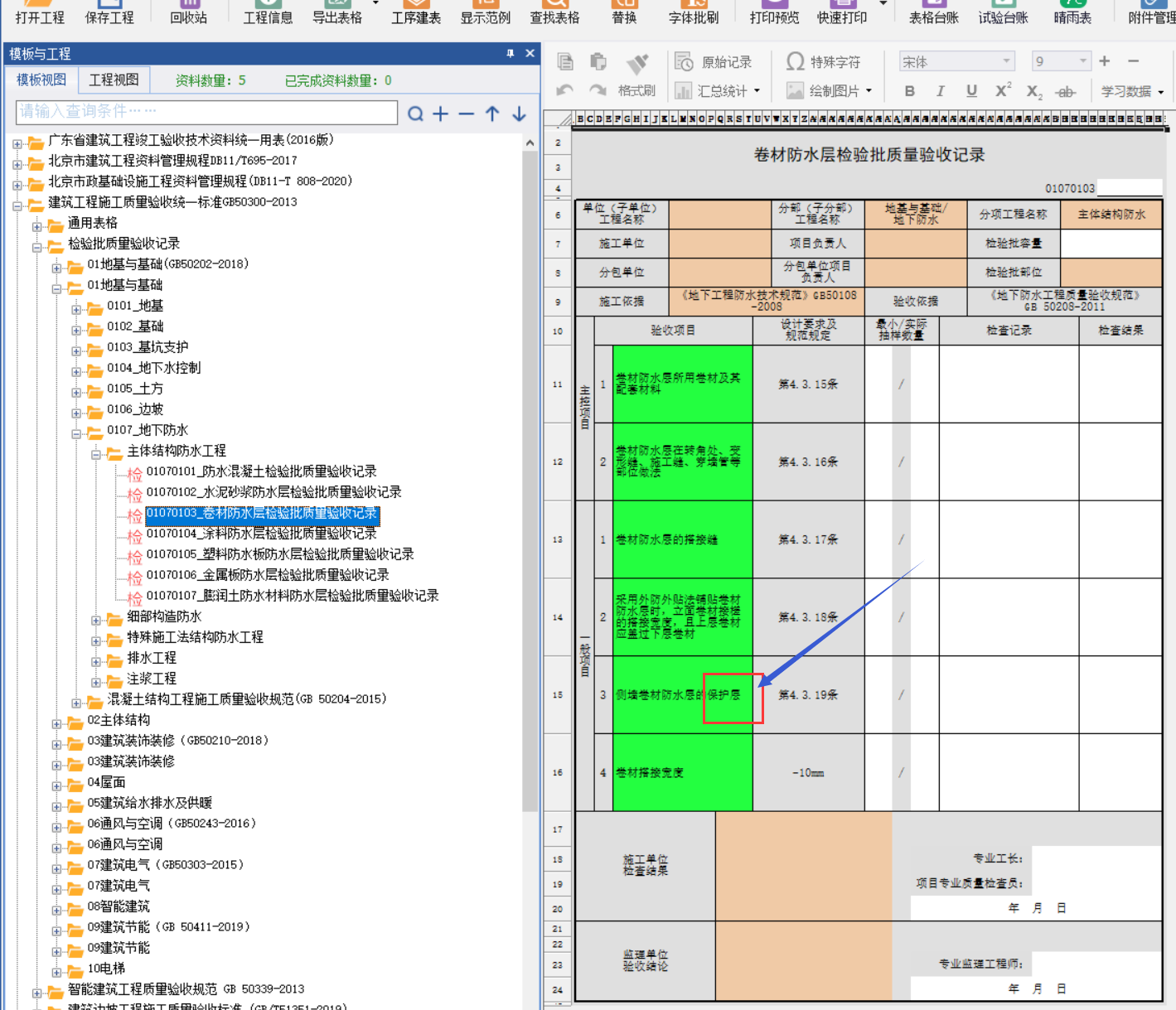Expand the 0101_地基 folder

(76, 310)
